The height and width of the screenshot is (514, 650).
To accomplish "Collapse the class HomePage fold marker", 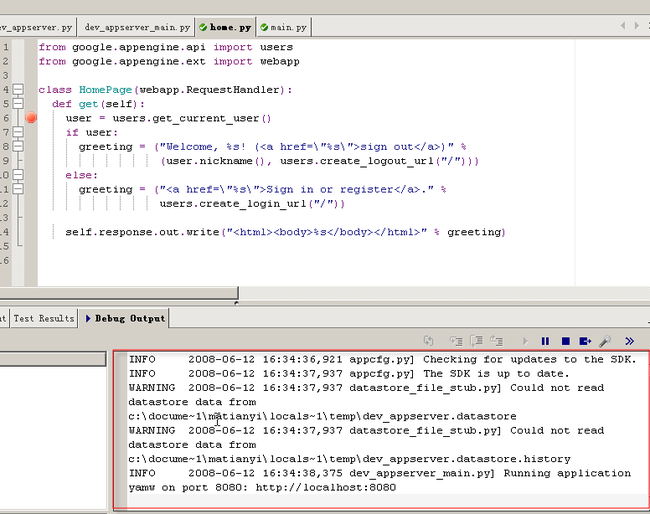I will point(18,89).
